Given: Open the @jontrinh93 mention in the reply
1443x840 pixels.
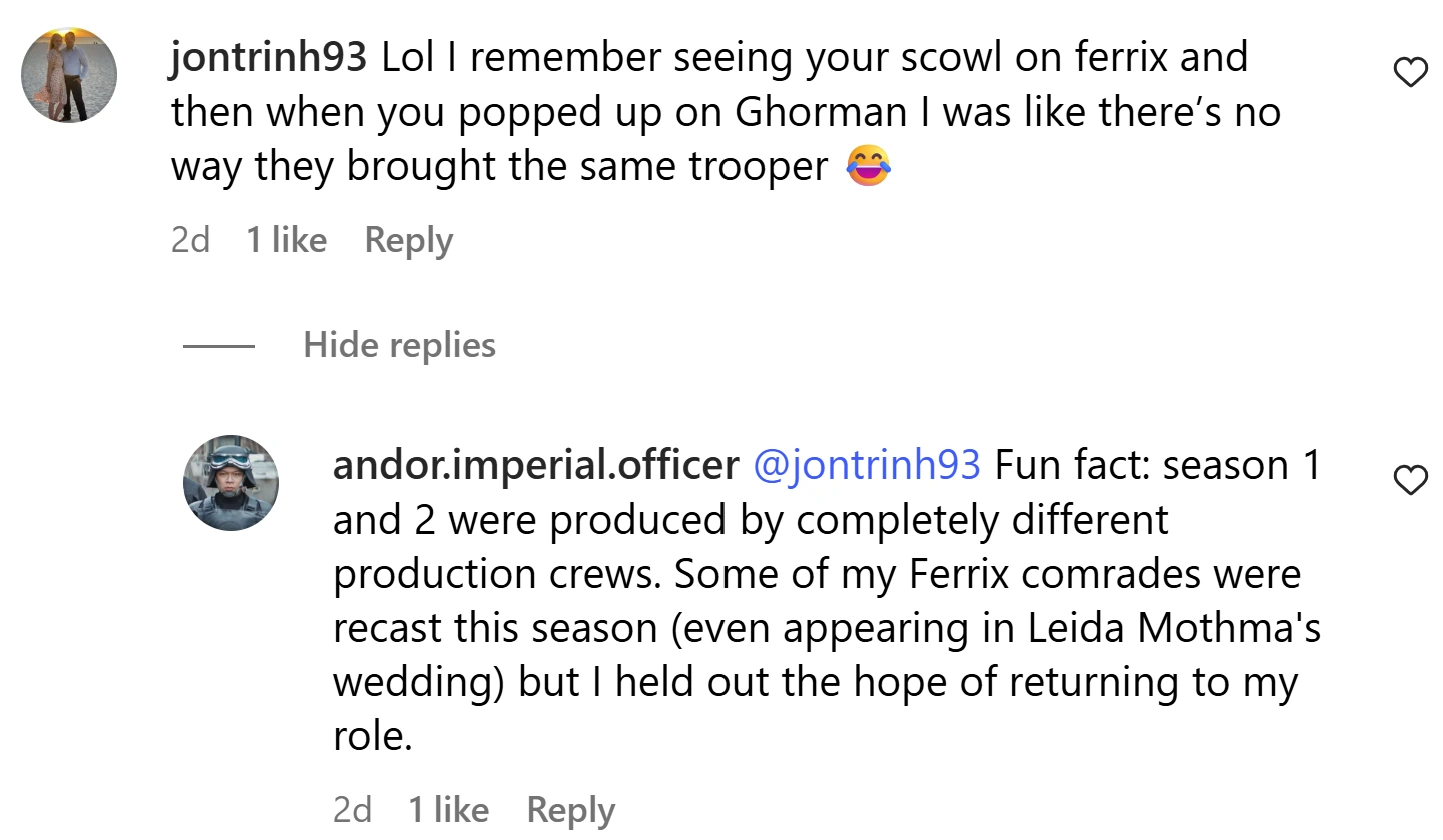Looking at the screenshot, I should (x=867, y=465).
